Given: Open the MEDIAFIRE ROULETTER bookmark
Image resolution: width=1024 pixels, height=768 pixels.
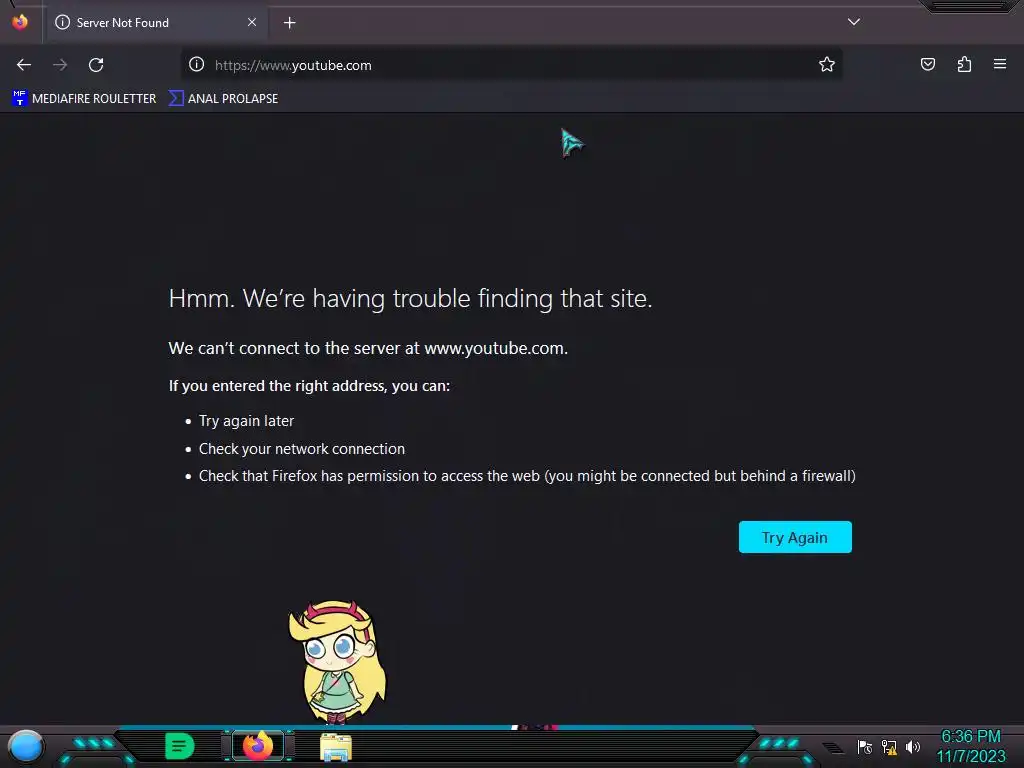Looking at the screenshot, I should click(x=84, y=99).
